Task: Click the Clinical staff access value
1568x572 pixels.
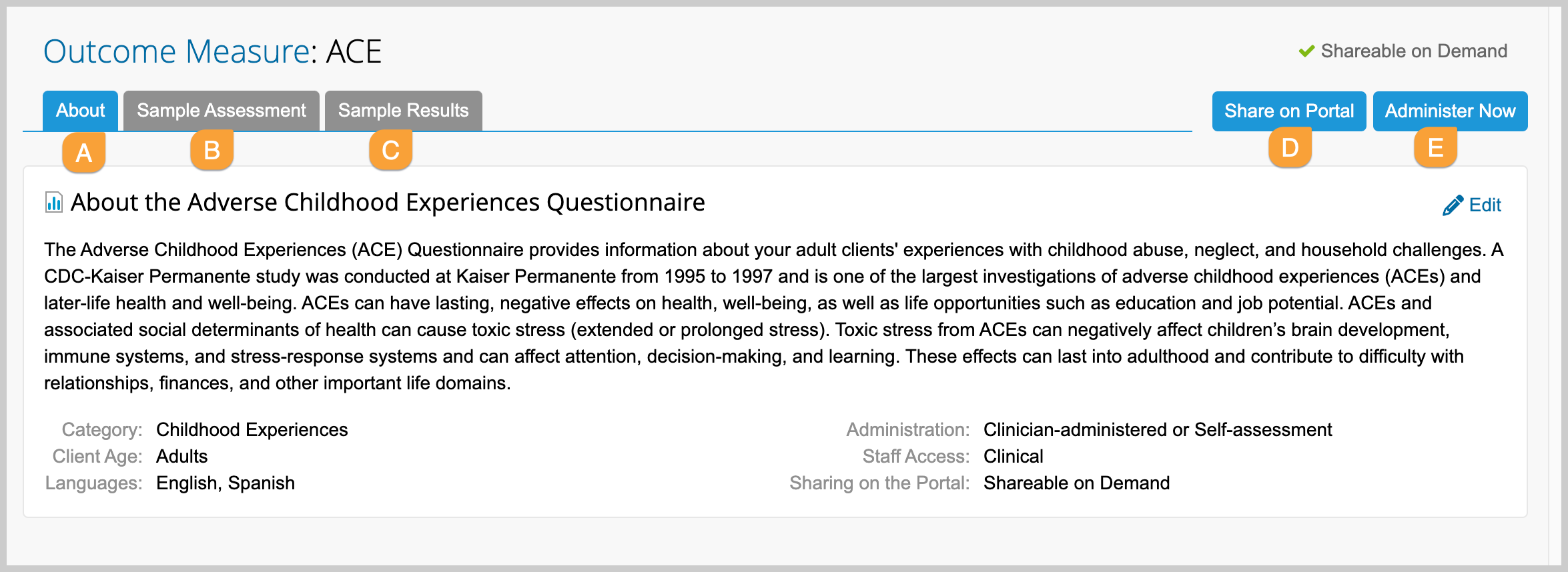Action: [x=1013, y=457]
